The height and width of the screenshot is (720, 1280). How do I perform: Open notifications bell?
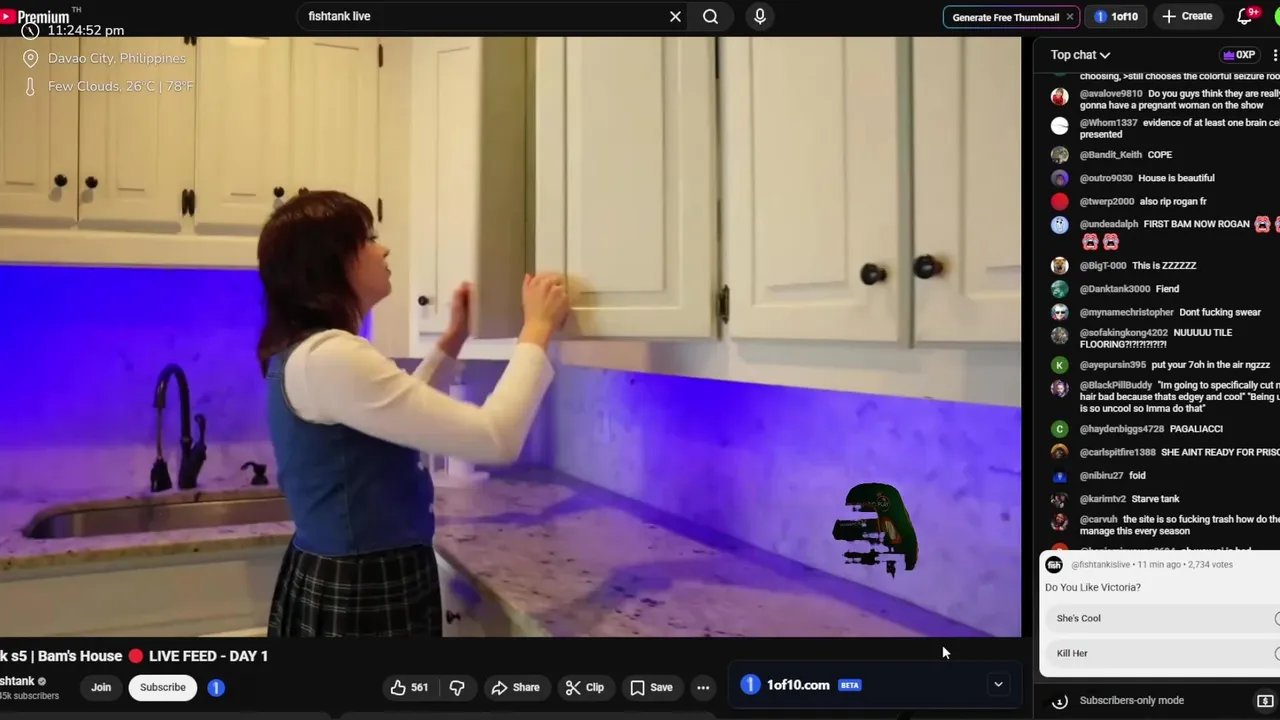[x=1245, y=16]
